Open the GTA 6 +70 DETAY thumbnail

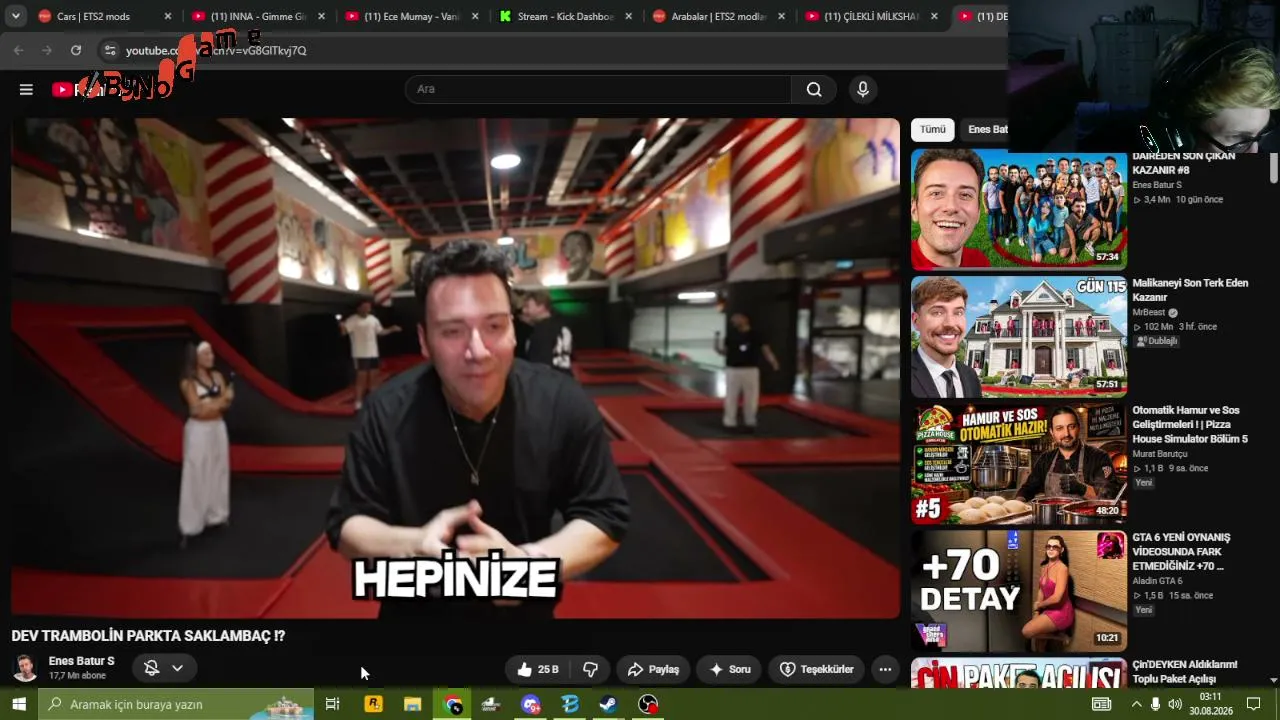click(x=1019, y=591)
